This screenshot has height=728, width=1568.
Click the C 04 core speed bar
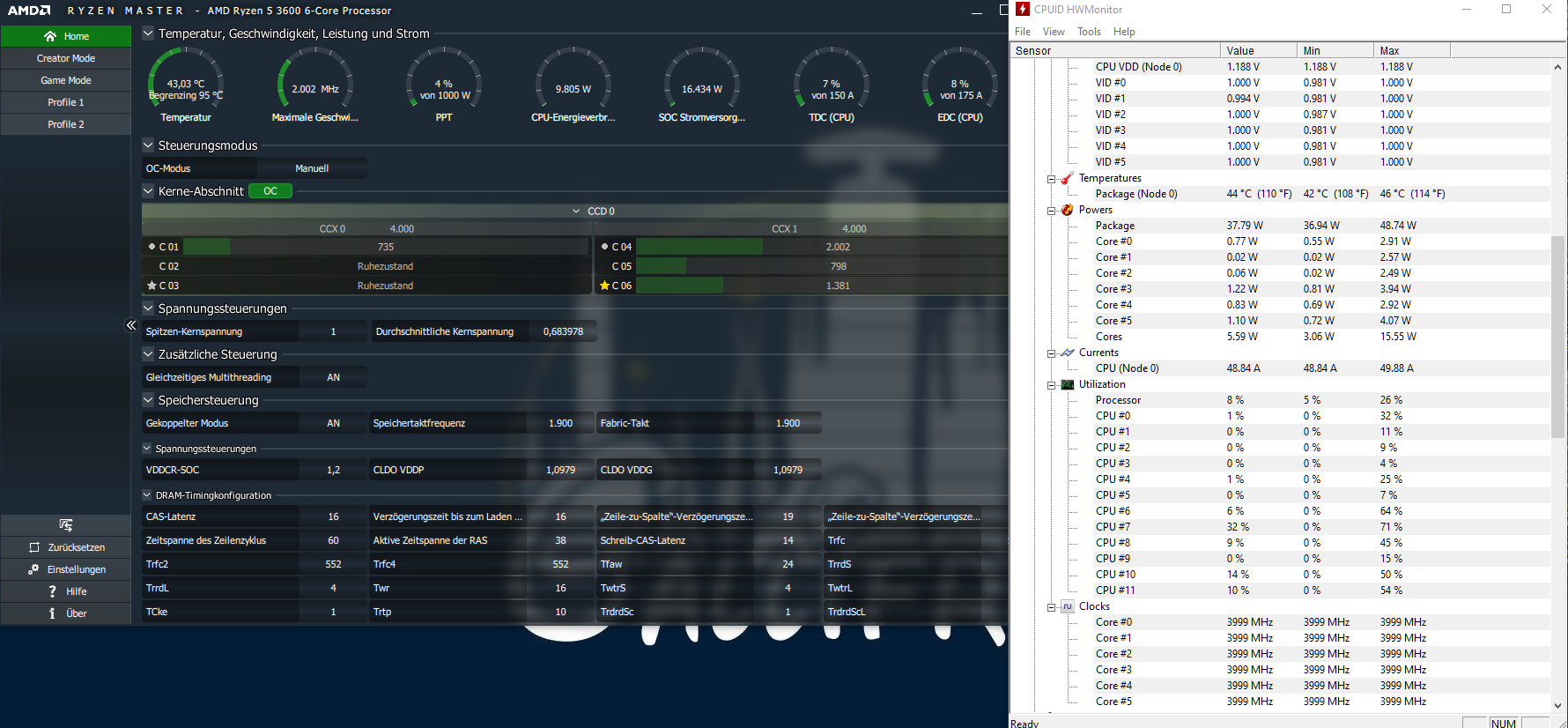click(x=821, y=247)
